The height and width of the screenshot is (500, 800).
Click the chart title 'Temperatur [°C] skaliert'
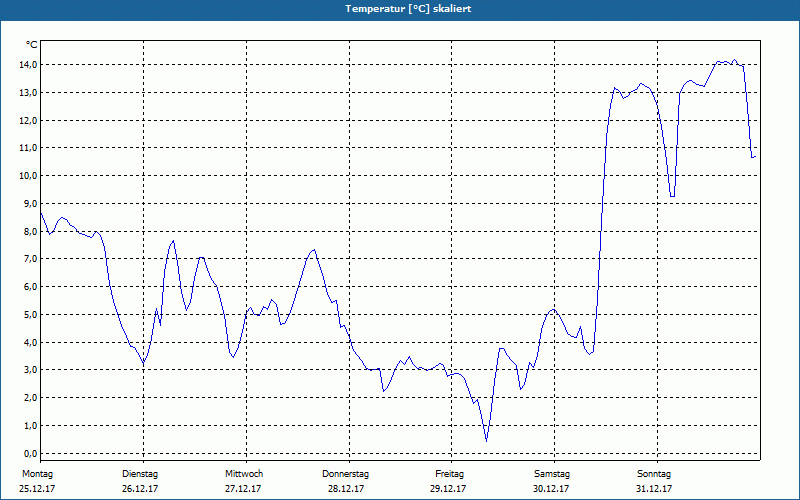[408, 9]
